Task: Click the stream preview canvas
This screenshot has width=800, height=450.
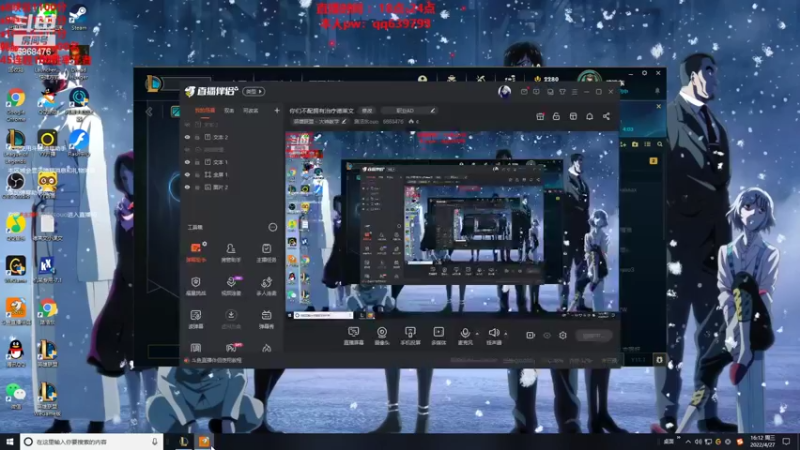Action: pyautogui.click(x=452, y=224)
